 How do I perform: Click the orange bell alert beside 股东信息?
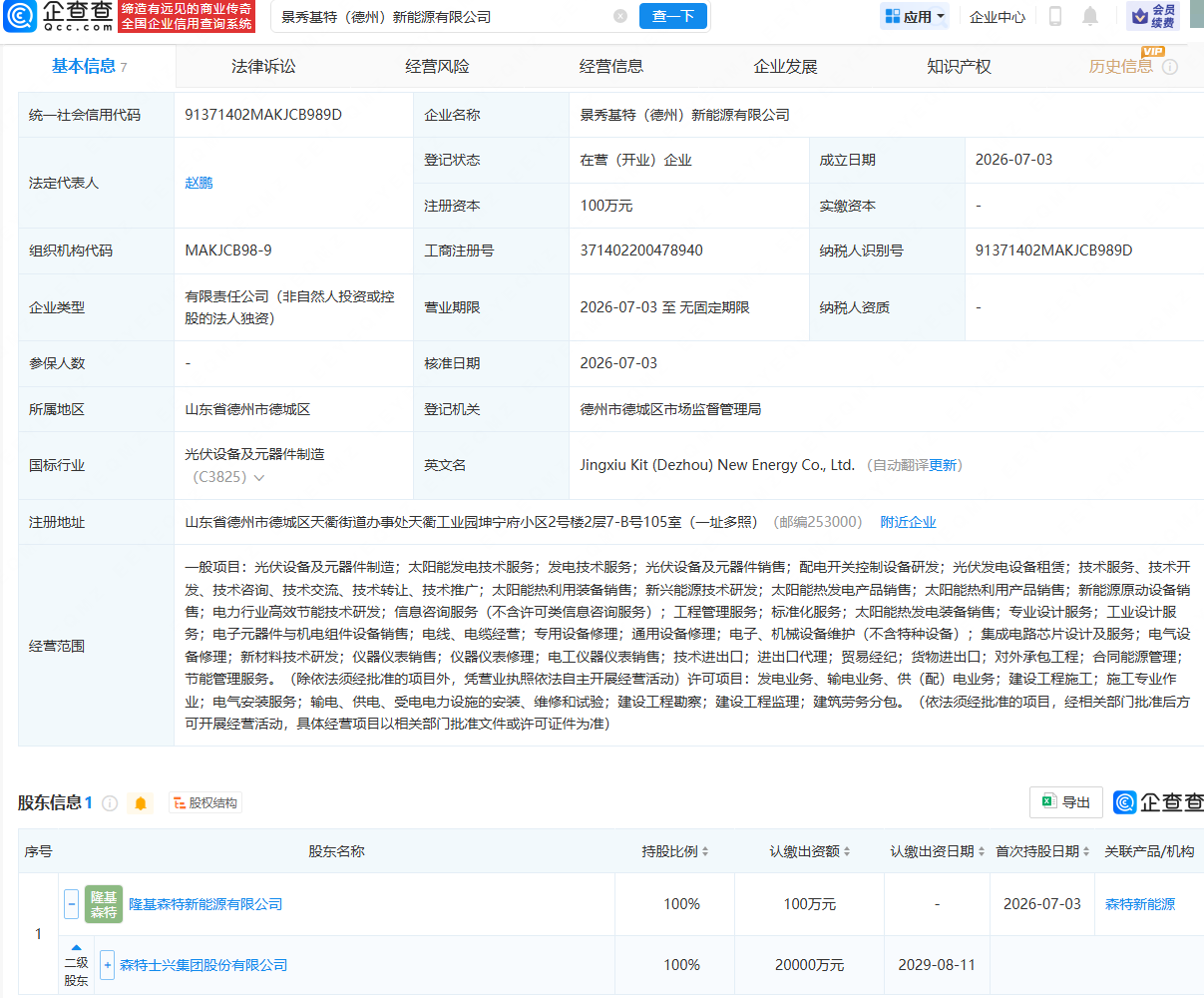141,803
